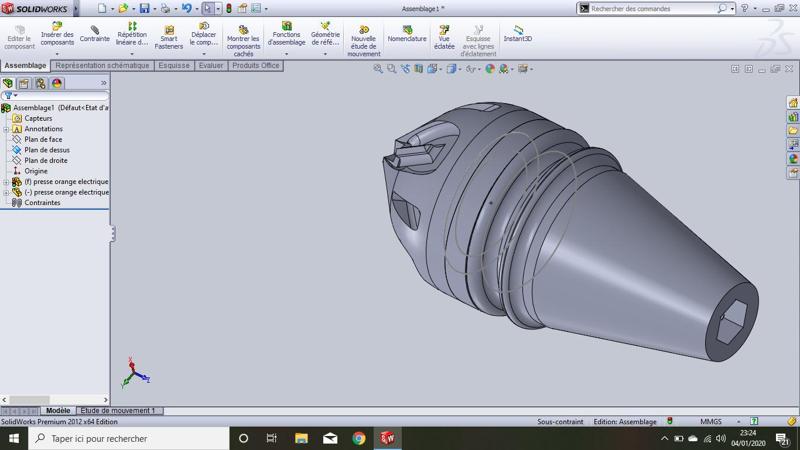Open the PropertyManager panel tab
This screenshot has height=450, width=800.
24,84
